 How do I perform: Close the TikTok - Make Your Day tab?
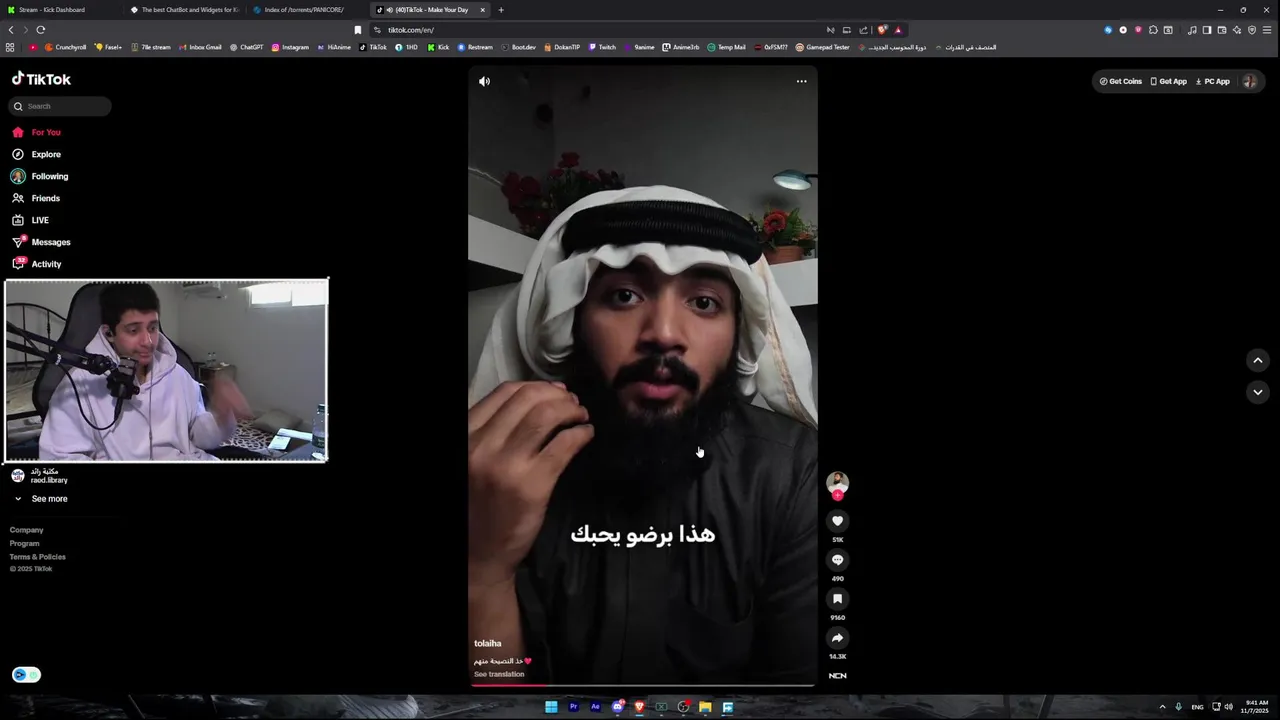[x=482, y=10]
